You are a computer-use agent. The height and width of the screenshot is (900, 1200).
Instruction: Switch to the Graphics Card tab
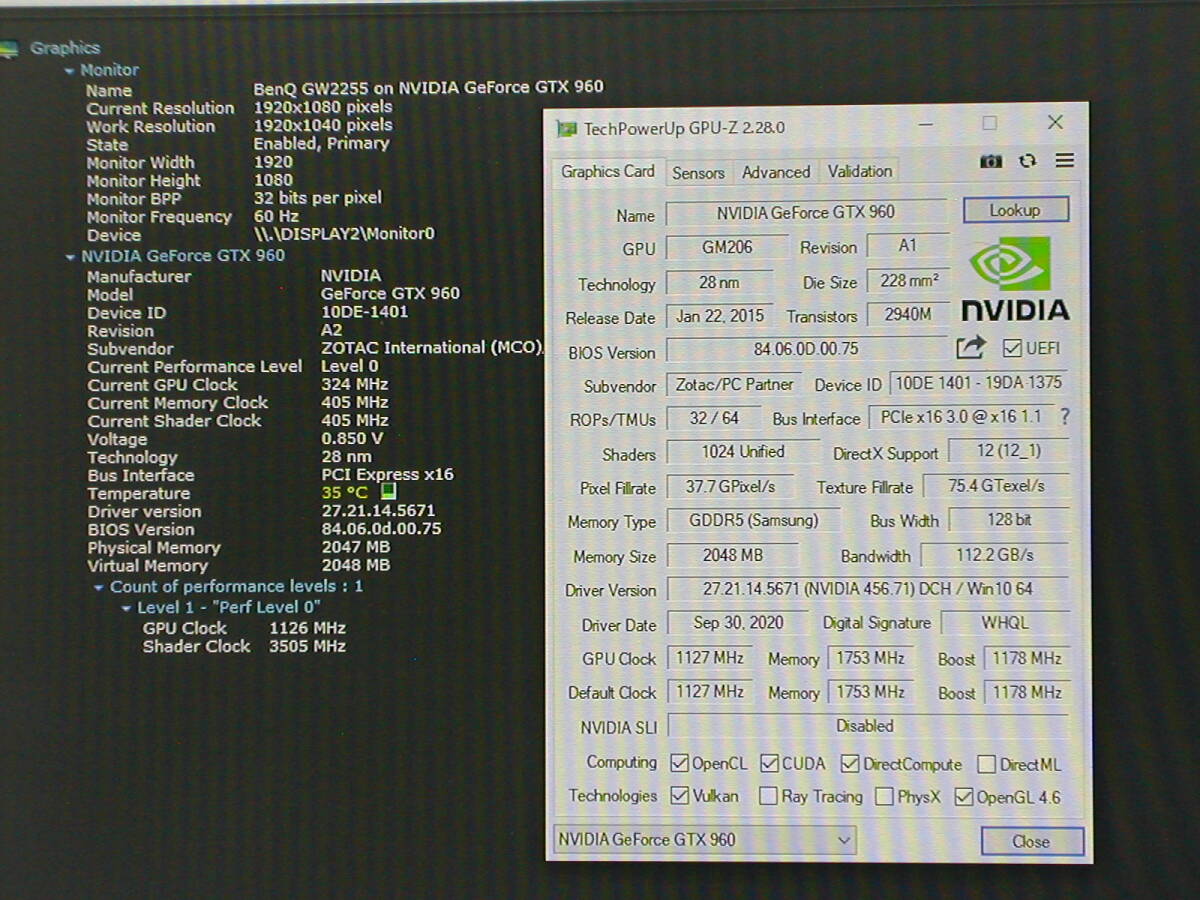(608, 171)
